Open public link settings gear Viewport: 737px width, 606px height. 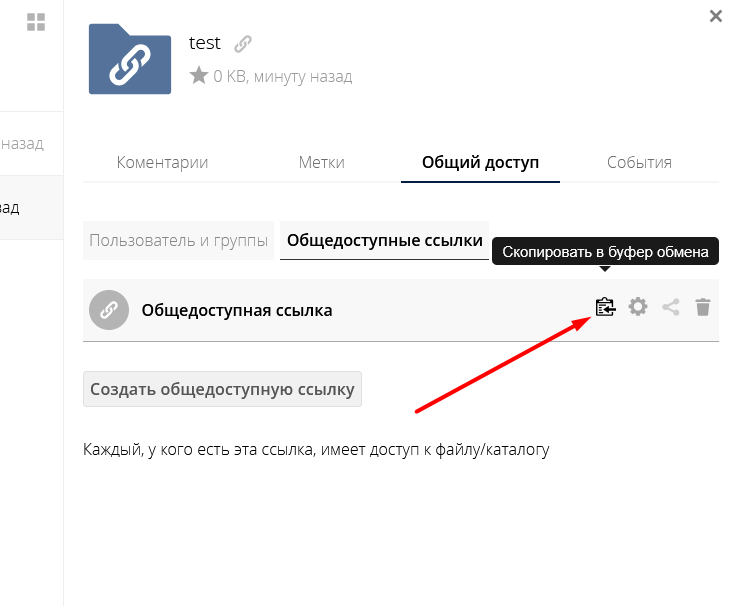pos(638,307)
